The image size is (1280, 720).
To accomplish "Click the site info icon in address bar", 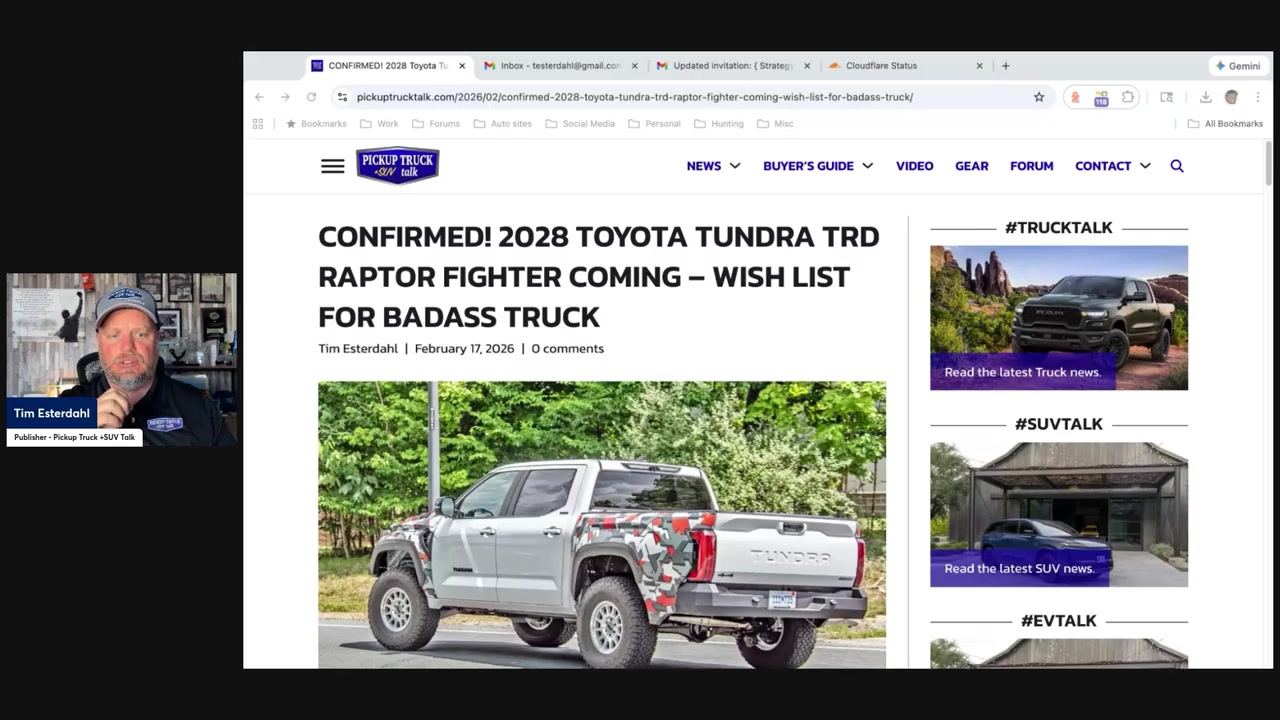I will click(342, 97).
